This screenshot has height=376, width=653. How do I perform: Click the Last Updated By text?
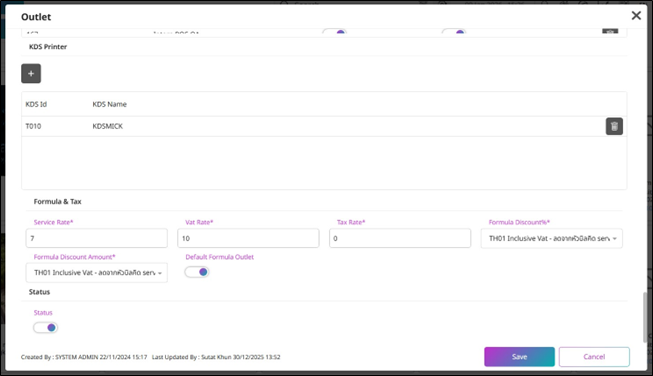216,357
